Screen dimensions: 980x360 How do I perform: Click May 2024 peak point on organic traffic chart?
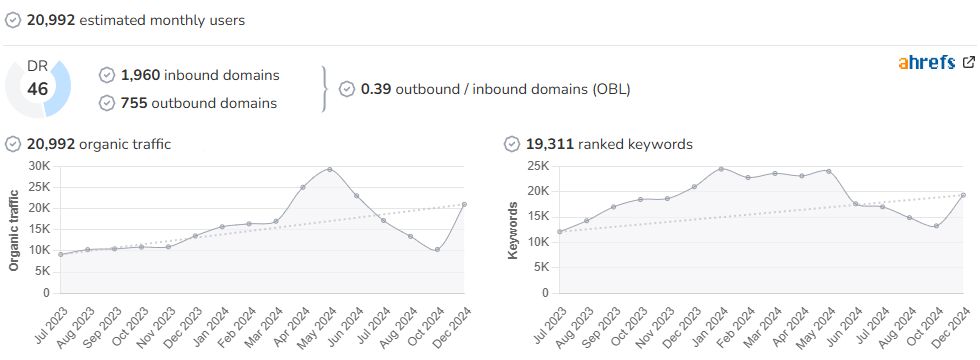pyautogui.click(x=329, y=169)
